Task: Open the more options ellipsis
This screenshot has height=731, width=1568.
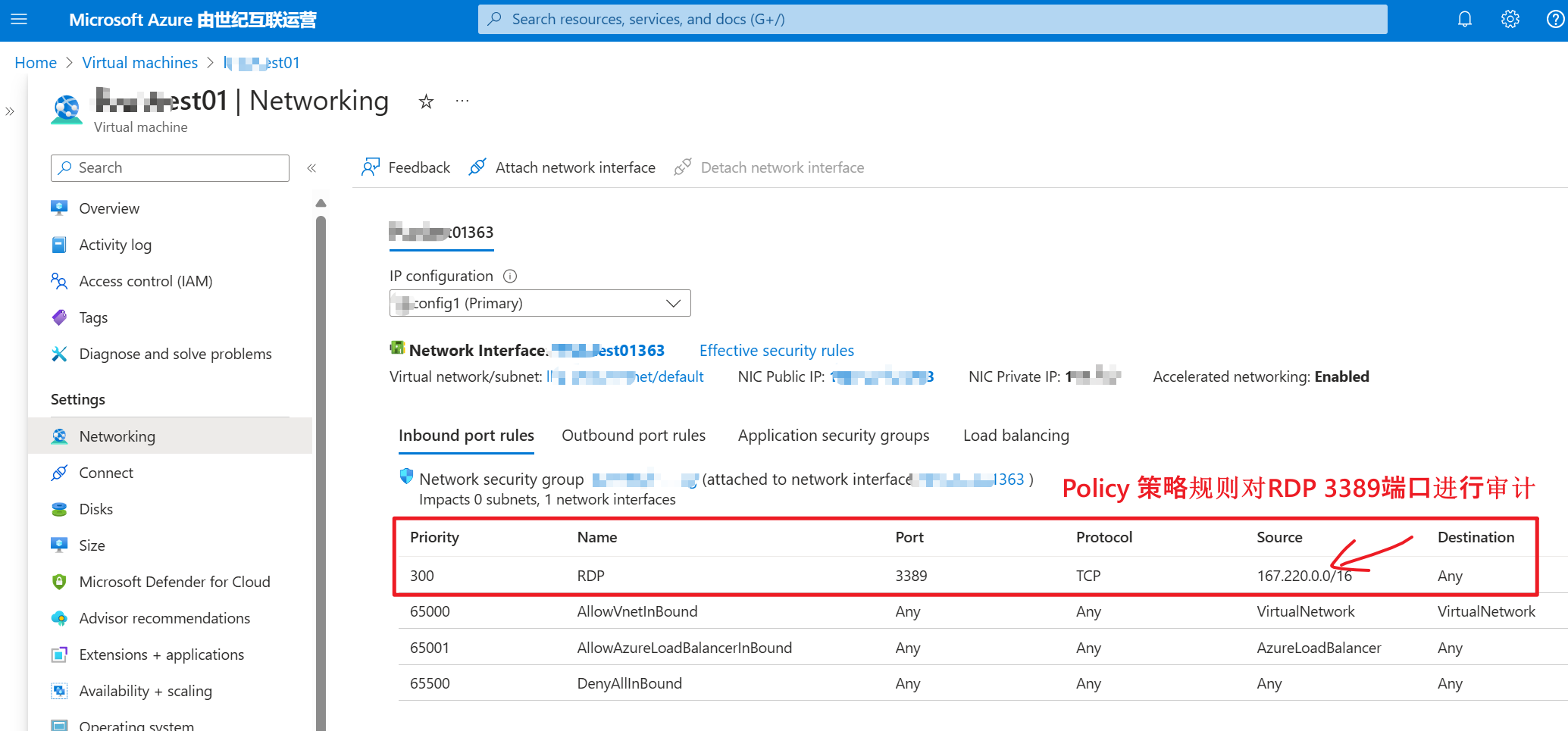Action: [x=462, y=102]
